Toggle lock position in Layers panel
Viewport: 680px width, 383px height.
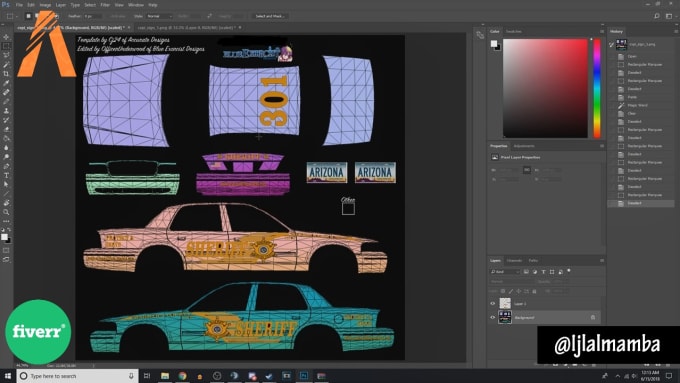(519, 291)
